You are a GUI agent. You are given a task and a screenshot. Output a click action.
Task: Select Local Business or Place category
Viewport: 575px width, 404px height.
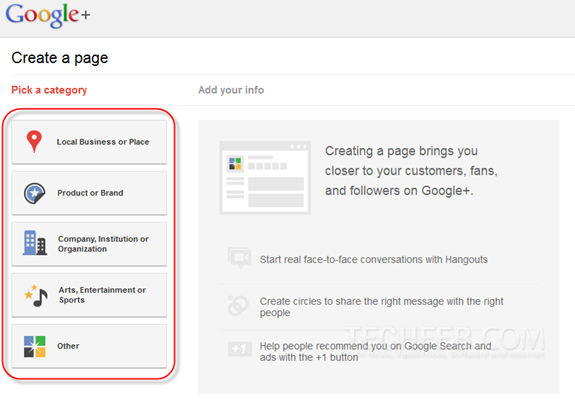tap(89, 142)
